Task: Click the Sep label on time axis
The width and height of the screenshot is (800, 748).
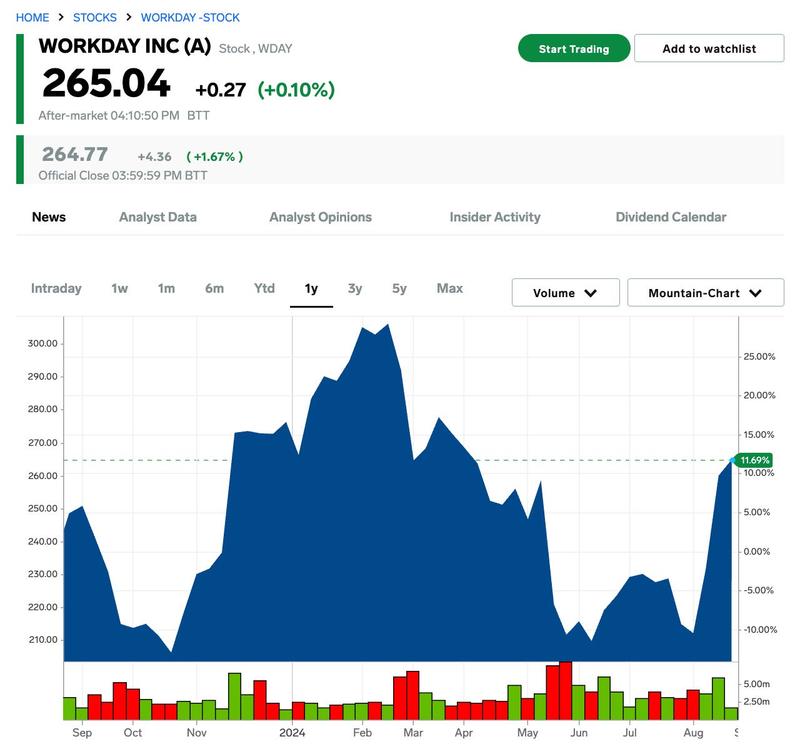Action: [x=82, y=733]
